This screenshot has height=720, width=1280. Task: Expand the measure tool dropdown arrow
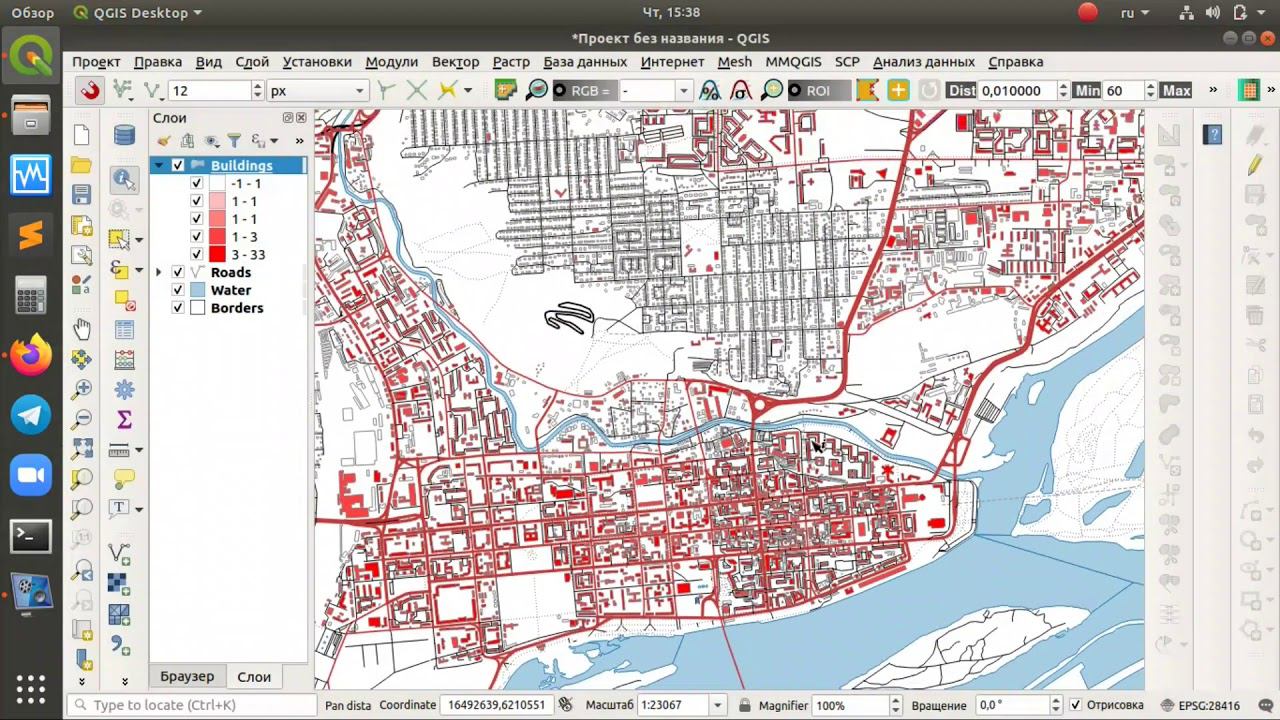tap(139, 450)
